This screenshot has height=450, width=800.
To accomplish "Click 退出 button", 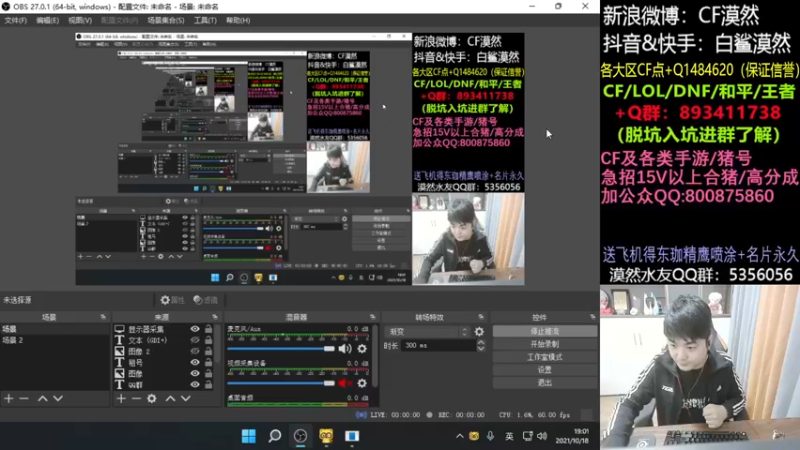I will 545,383.
